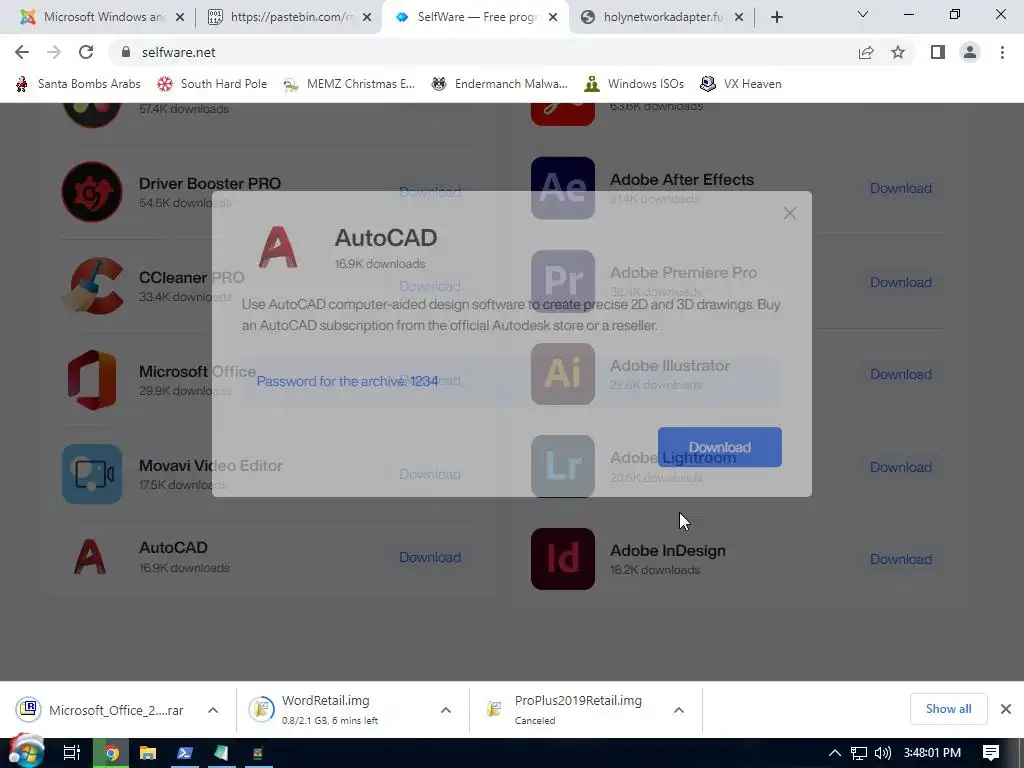The image size is (1024, 768).
Task: Click the CCleaner PRO icon
Action: point(92,286)
